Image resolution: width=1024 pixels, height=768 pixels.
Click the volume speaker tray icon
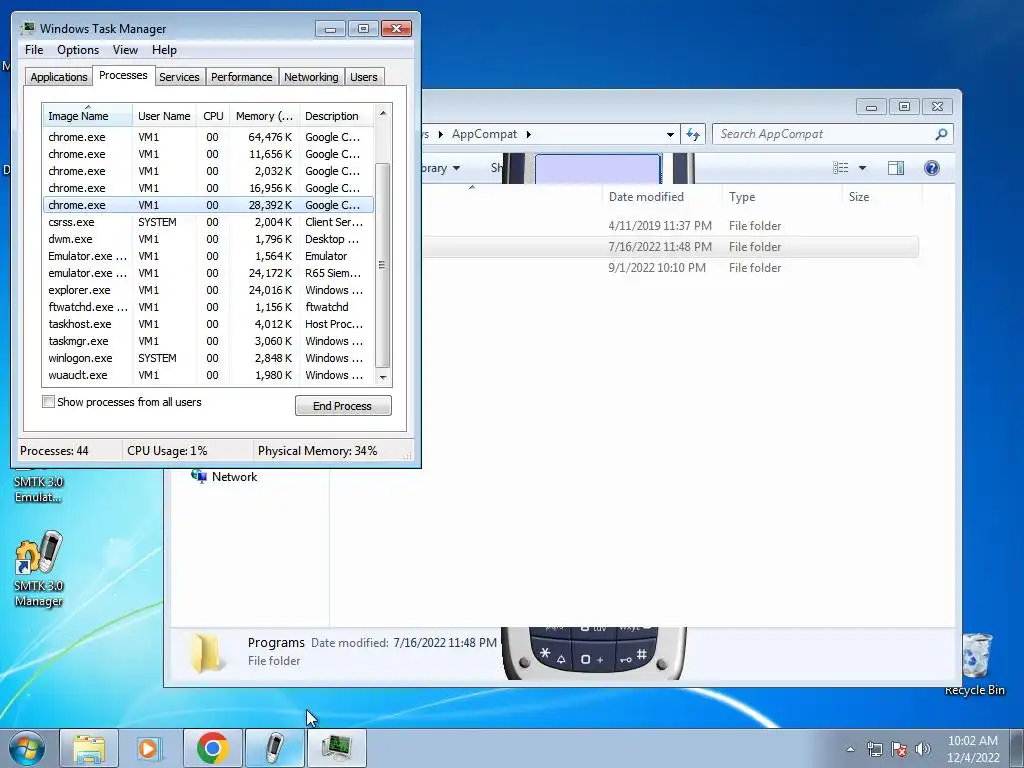click(923, 749)
